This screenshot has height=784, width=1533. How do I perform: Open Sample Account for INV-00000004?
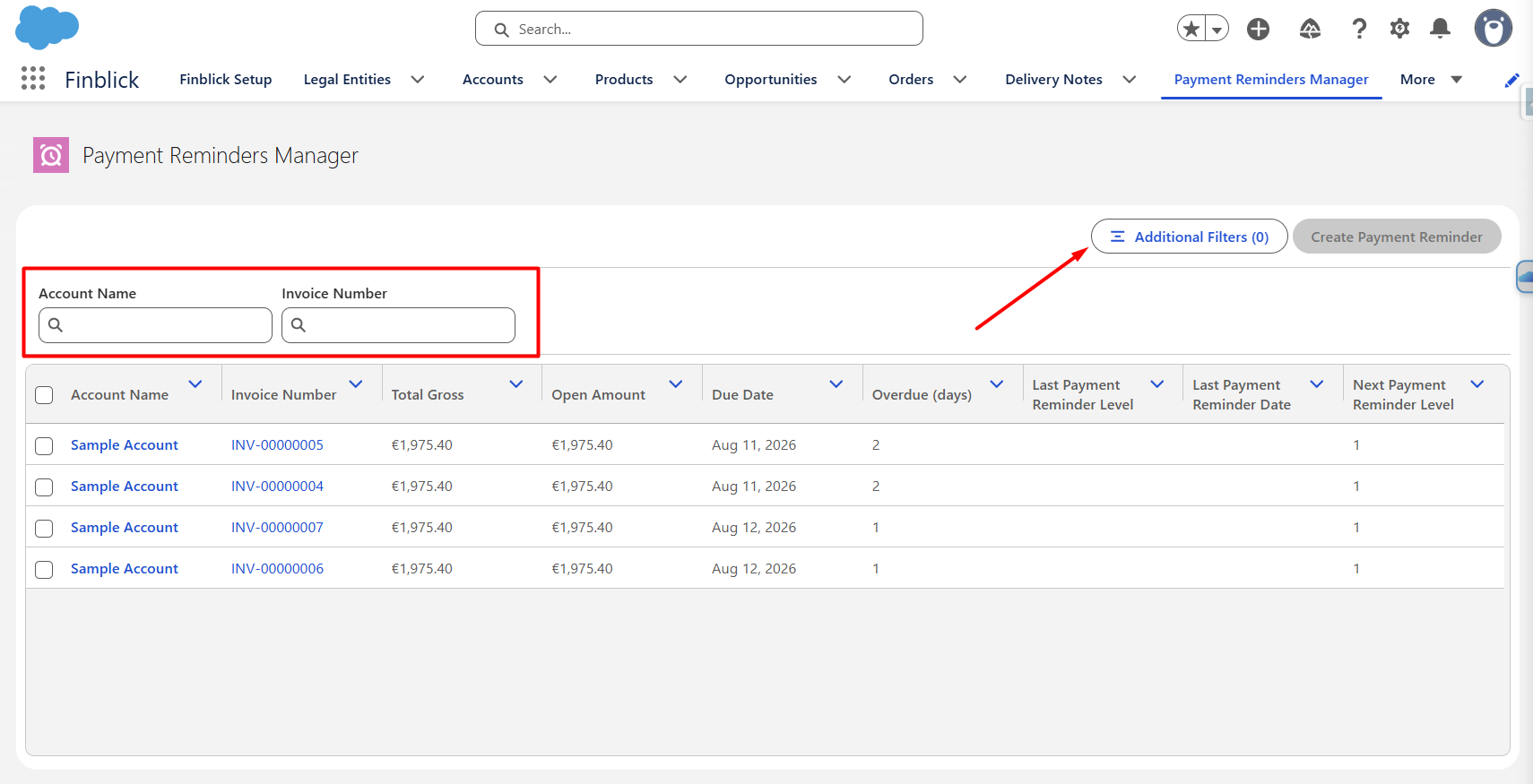pyautogui.click(x=125, y=487)
